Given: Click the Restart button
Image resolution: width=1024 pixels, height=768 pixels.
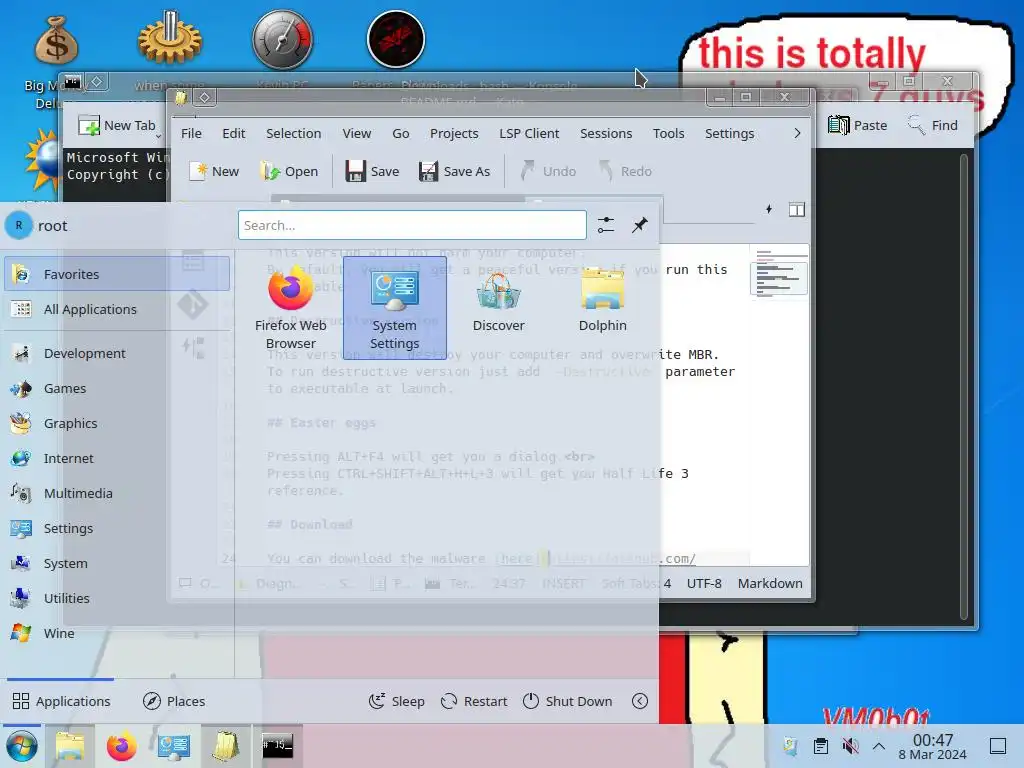Looking at the screenshot, I should tap(474, 701).
